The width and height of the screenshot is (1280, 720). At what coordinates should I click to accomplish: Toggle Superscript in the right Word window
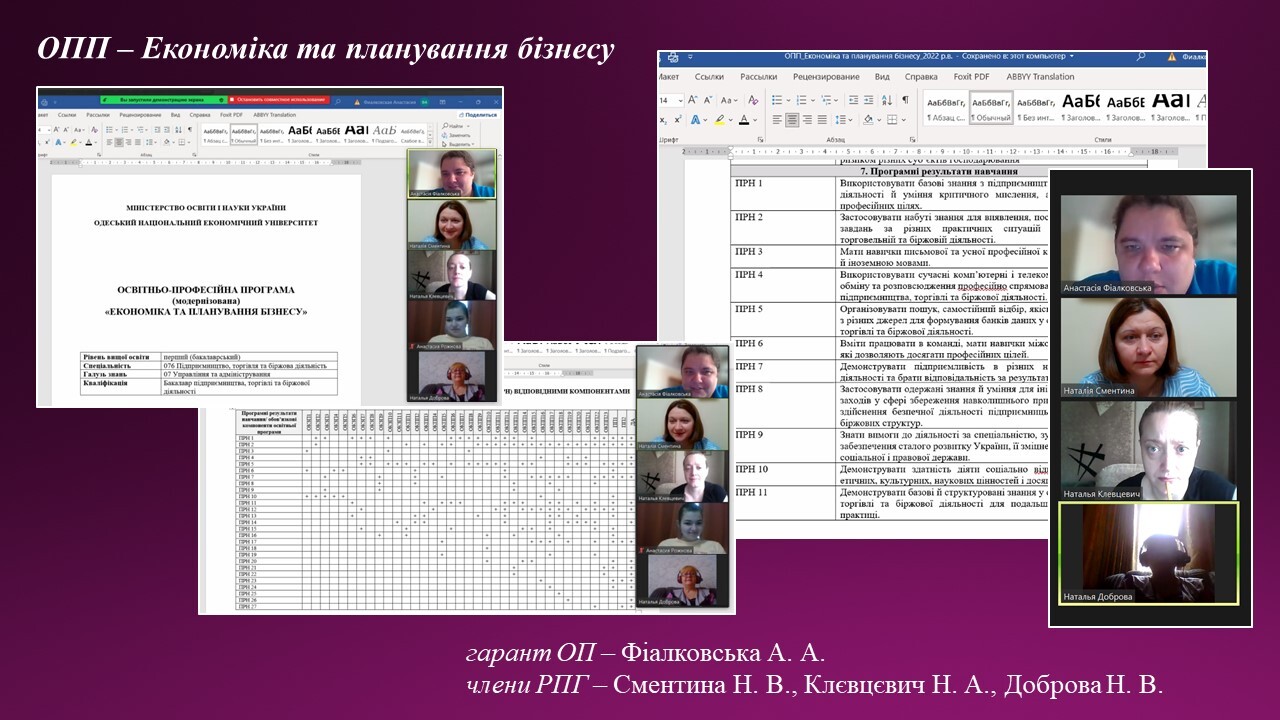click(x=676, y=120)
